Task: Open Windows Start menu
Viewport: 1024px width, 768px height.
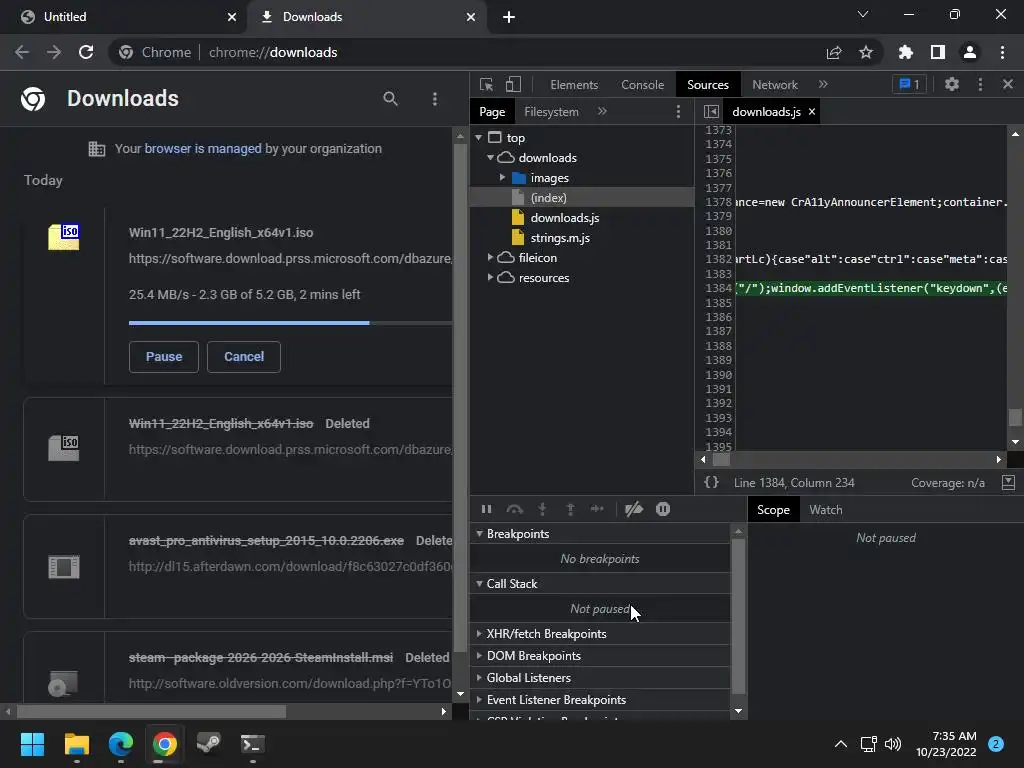Action: pos(32,744)
